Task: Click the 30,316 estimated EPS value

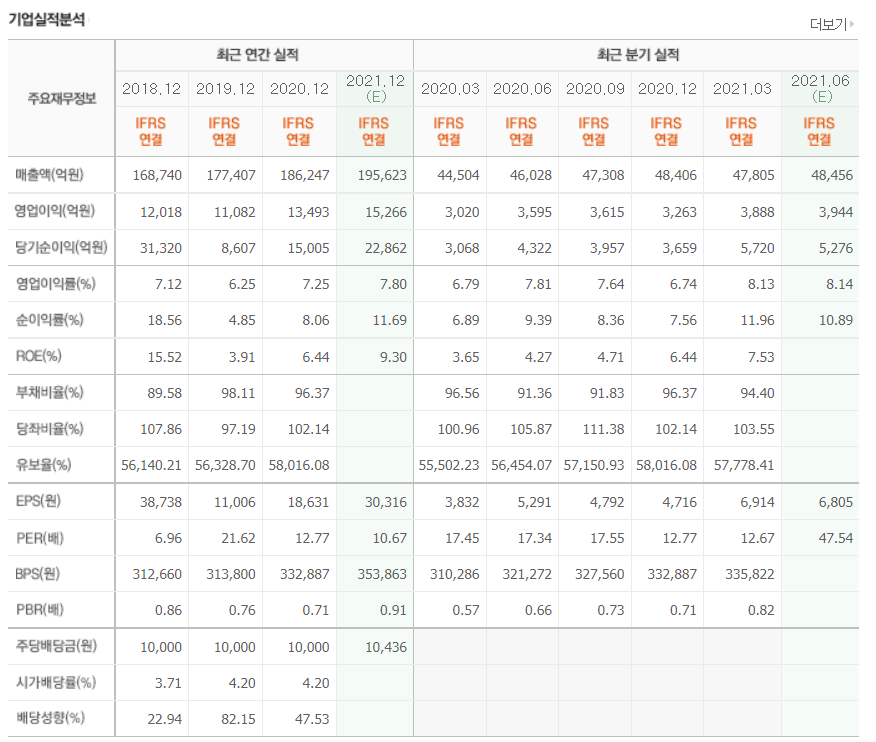Action: pos(386,502)
